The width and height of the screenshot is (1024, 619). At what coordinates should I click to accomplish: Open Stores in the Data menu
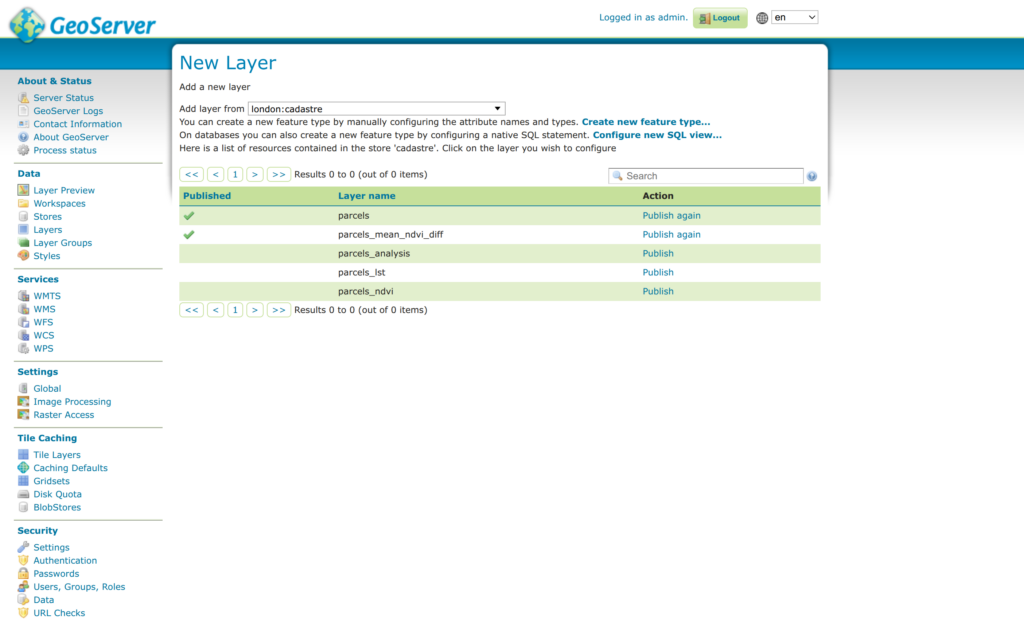[x=47, y=217]
